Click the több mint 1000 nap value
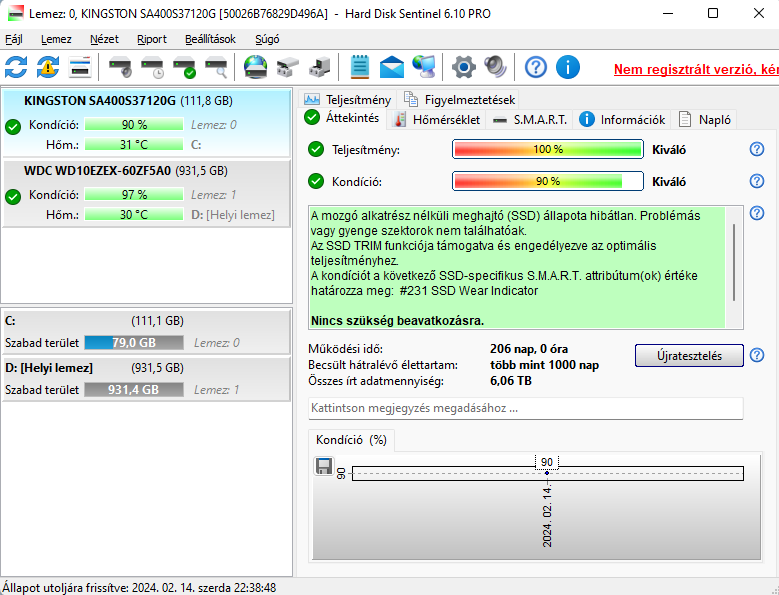 [x=545, y=365]
